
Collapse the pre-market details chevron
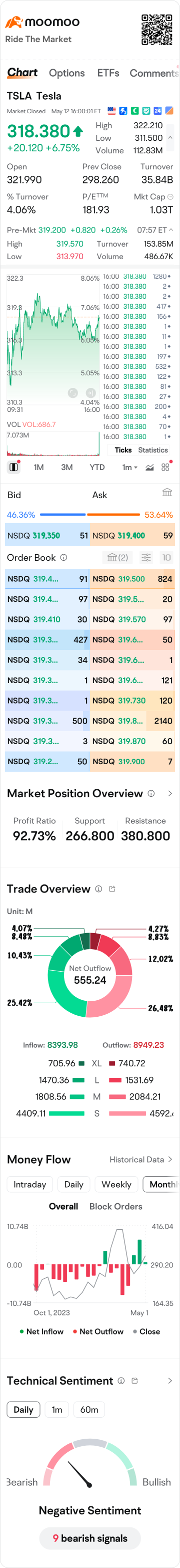point(171,230)
